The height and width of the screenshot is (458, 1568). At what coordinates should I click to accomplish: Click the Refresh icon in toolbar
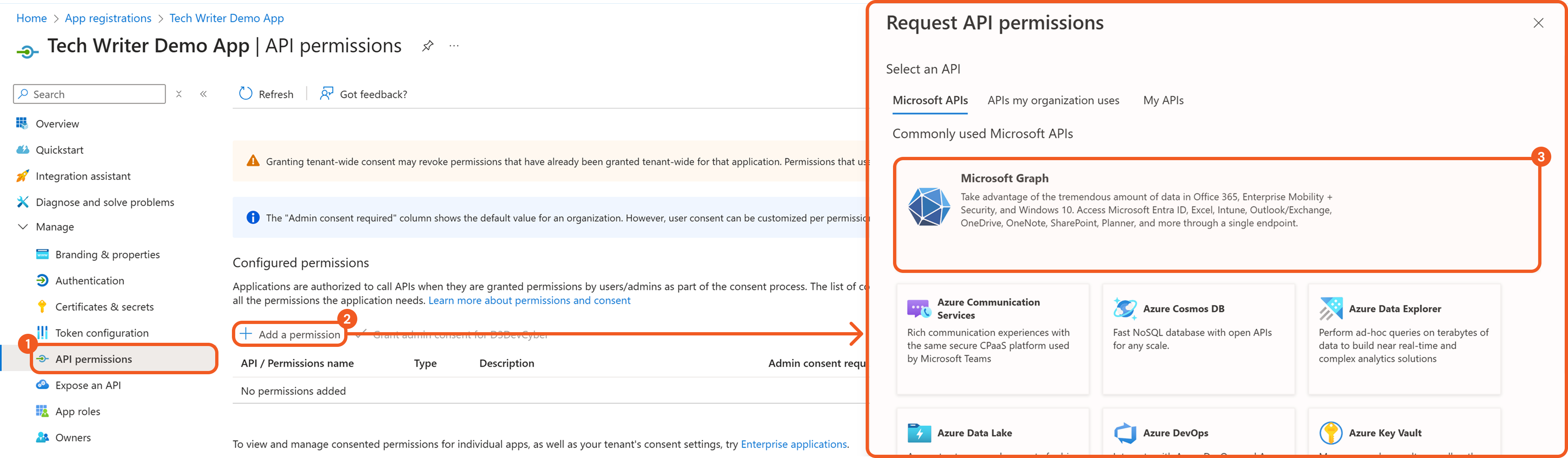tap(245, 94)
